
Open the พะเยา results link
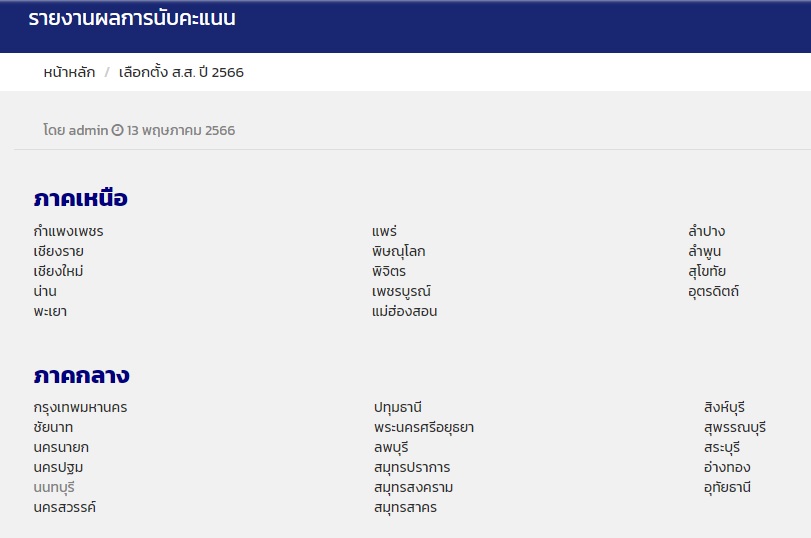click(50, 311)
